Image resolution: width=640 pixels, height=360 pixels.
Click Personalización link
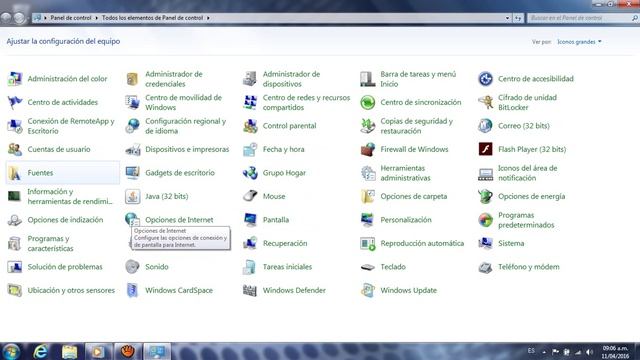(x=406, y=220)
